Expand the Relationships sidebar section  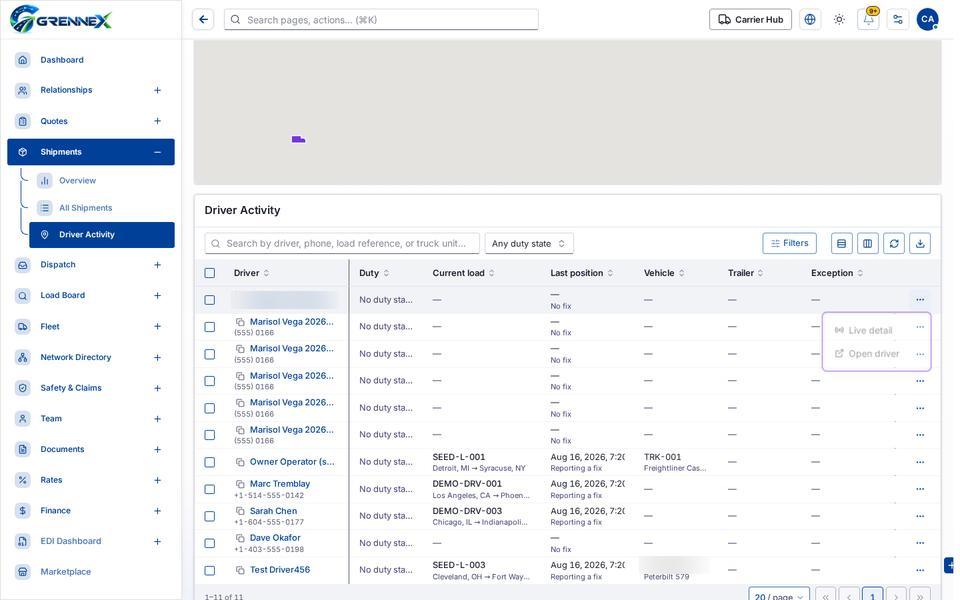coord(157,90)
